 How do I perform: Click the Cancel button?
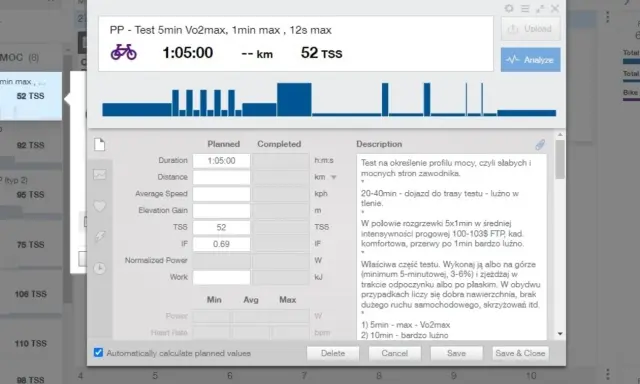pyautogui.click(x=395, y=353)
